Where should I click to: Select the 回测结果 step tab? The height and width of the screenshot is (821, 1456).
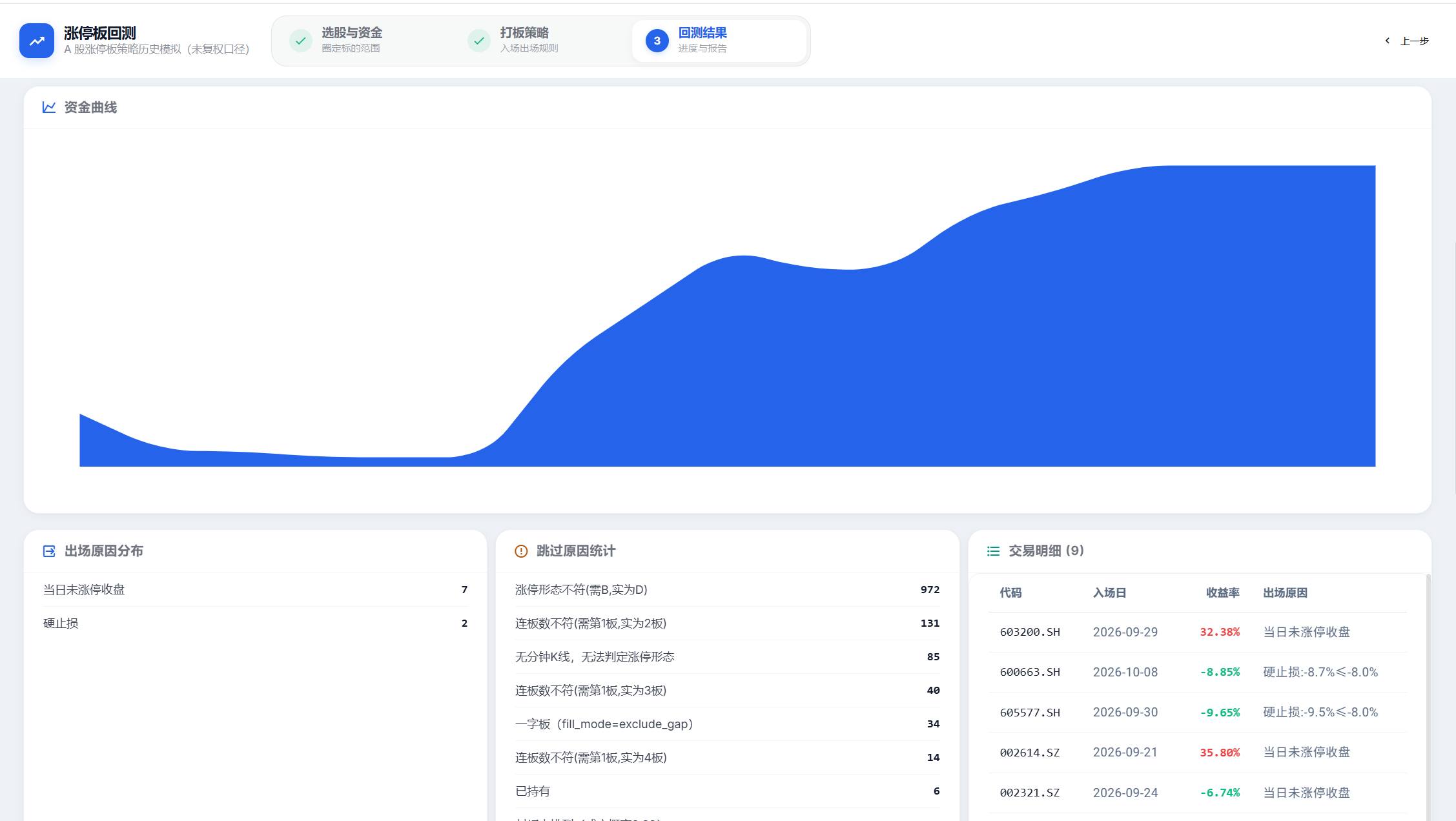(x=719, y=41)
